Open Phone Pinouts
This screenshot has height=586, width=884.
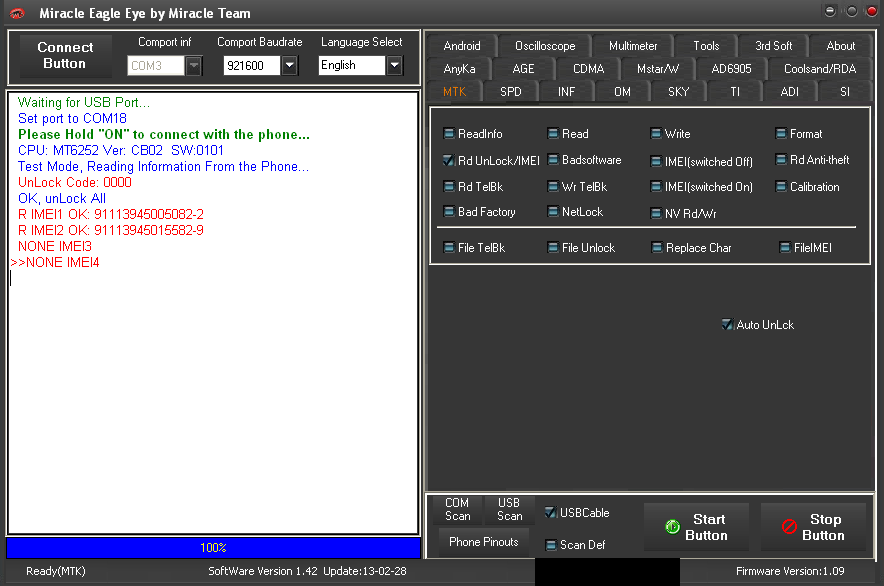pos(484,542)
